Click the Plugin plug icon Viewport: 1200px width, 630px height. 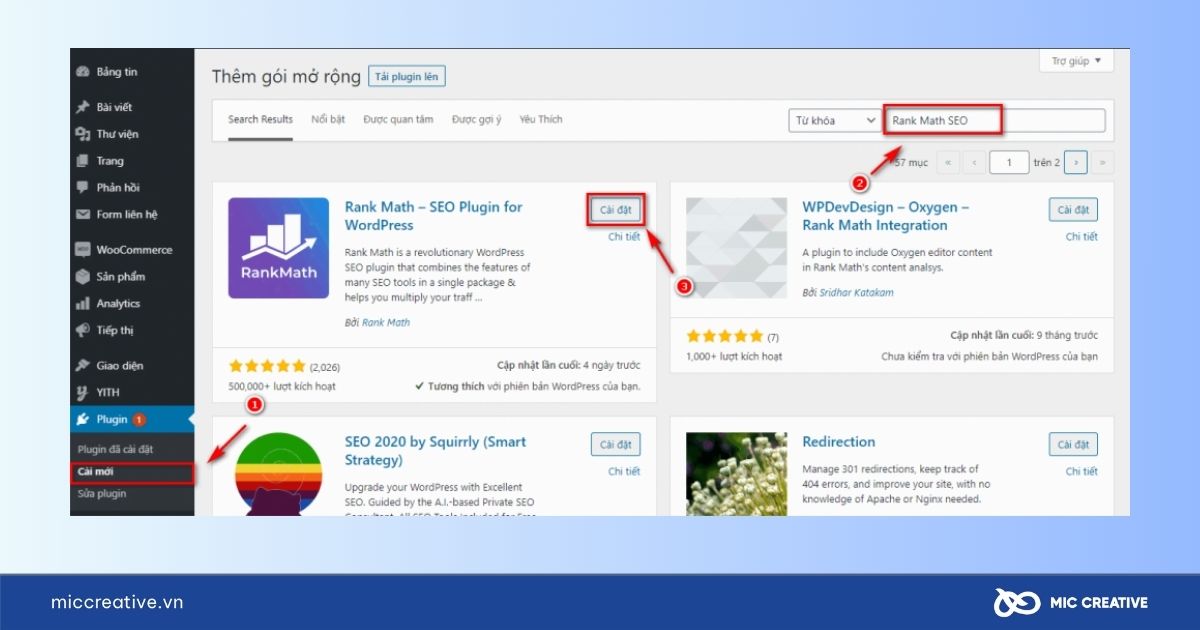click(x=83, y=420)
